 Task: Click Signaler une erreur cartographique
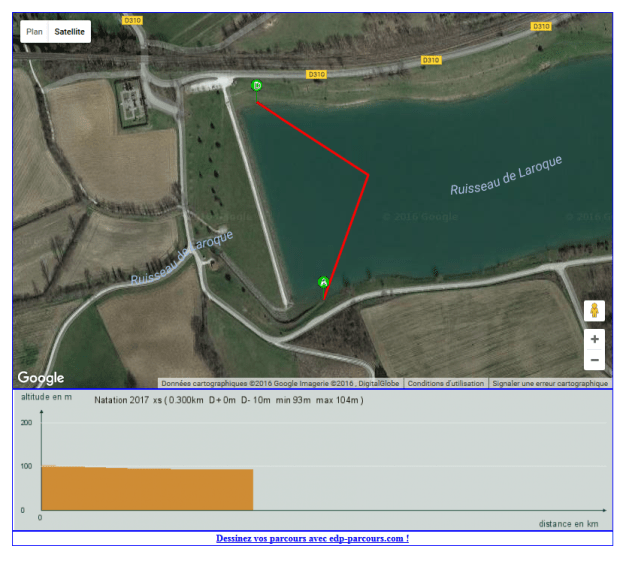point(550,383)
